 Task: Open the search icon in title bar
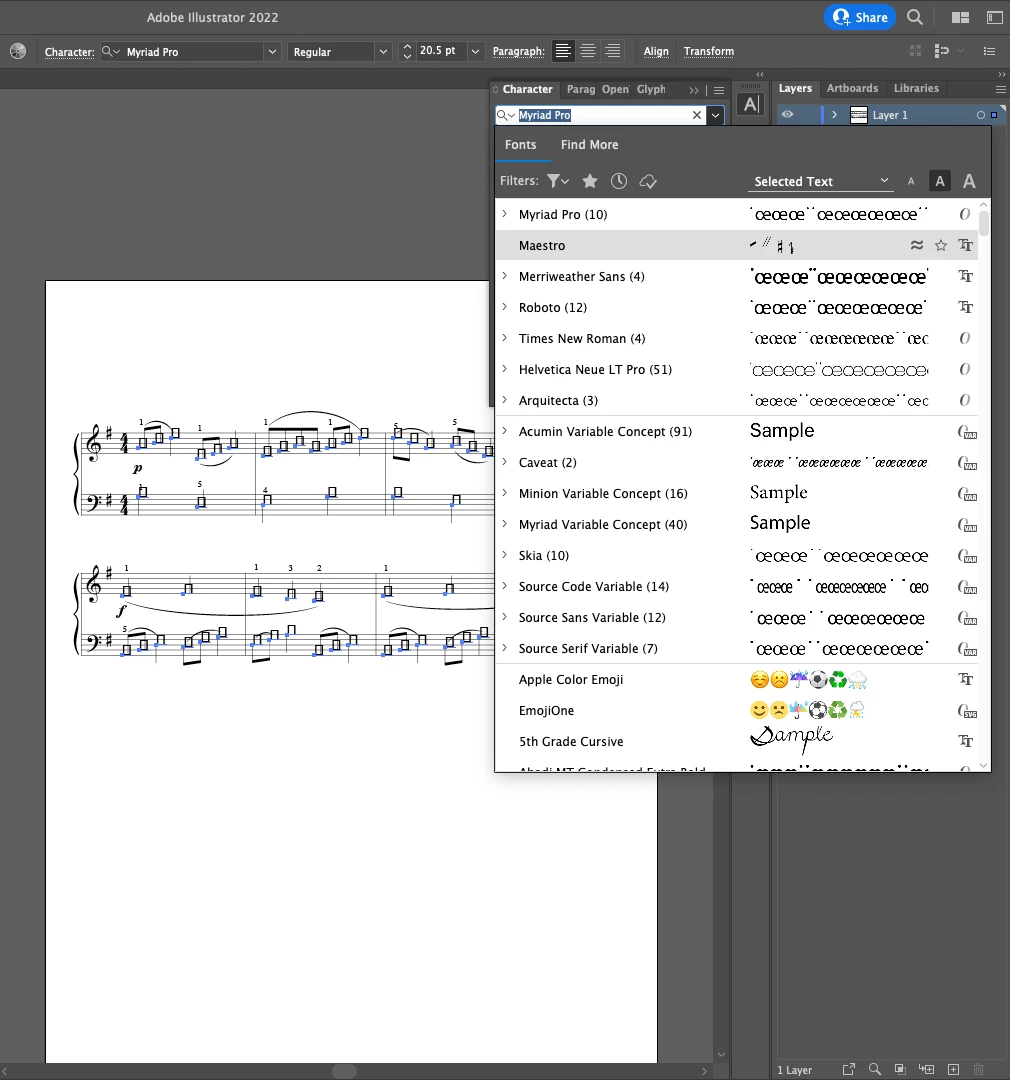click(x=915, y=17)
